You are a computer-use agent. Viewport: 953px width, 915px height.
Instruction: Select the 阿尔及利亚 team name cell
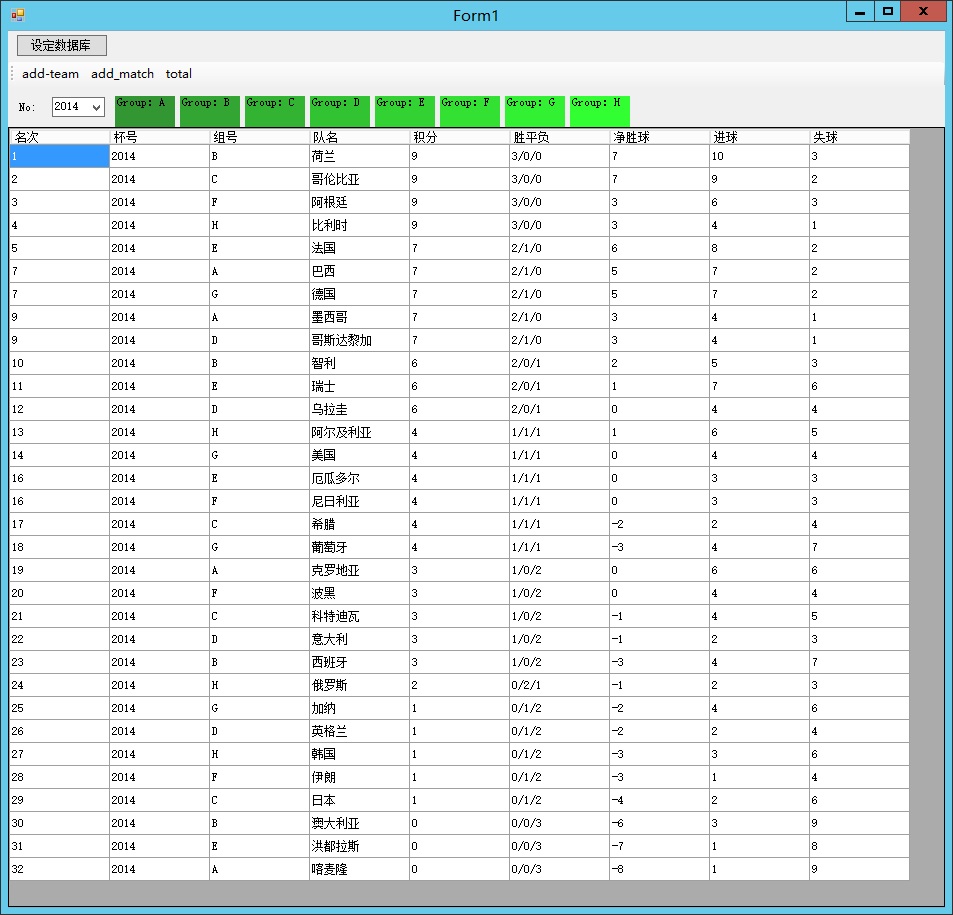[359, 432]
